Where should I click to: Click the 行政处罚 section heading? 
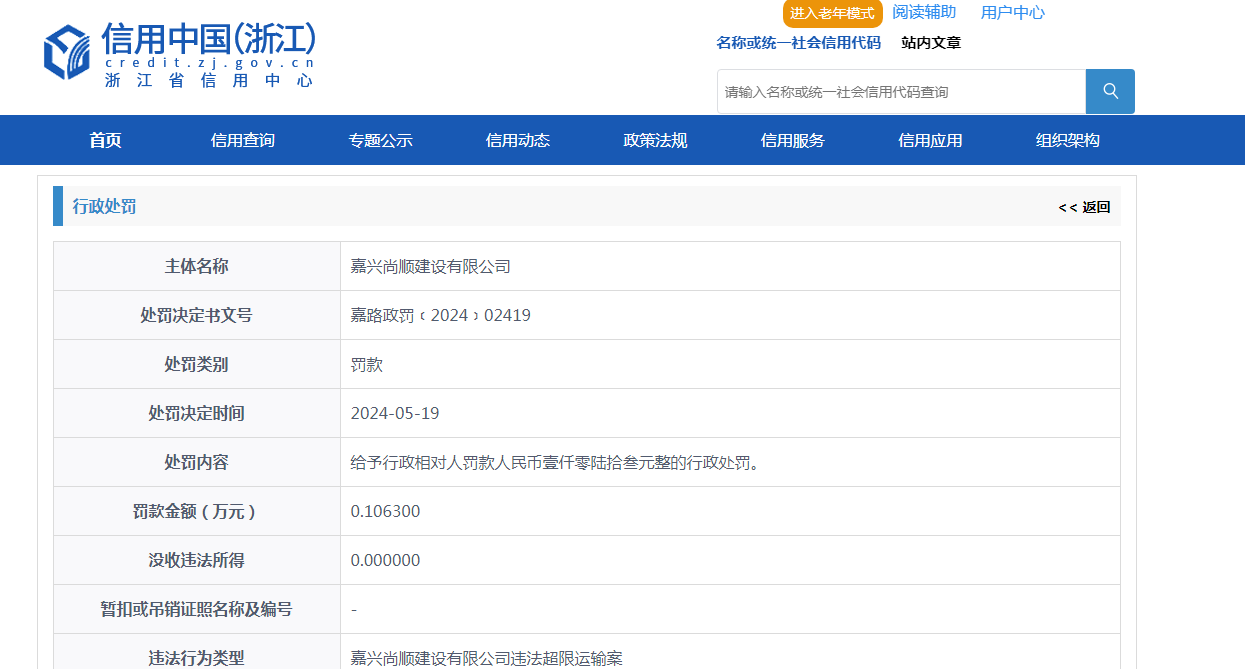[105, 207]
